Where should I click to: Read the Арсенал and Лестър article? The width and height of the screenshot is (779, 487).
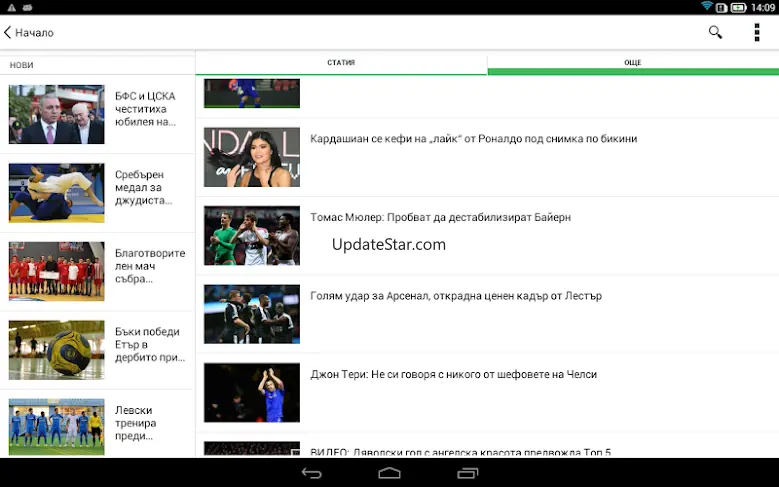tap(456, 296)
